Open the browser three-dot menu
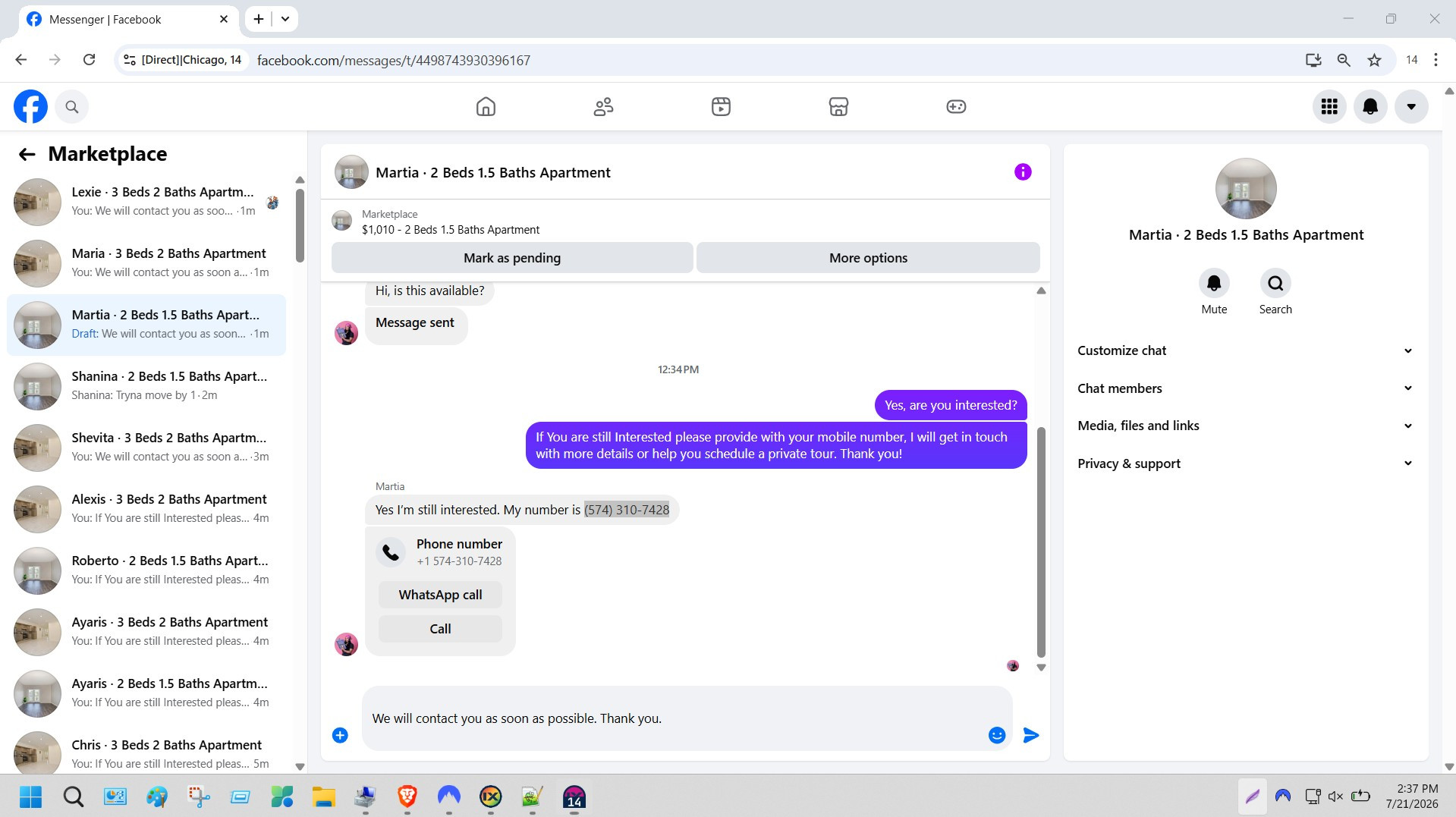The height and width of the screenshot is (817, 1456). click(x=1436, y=60)
